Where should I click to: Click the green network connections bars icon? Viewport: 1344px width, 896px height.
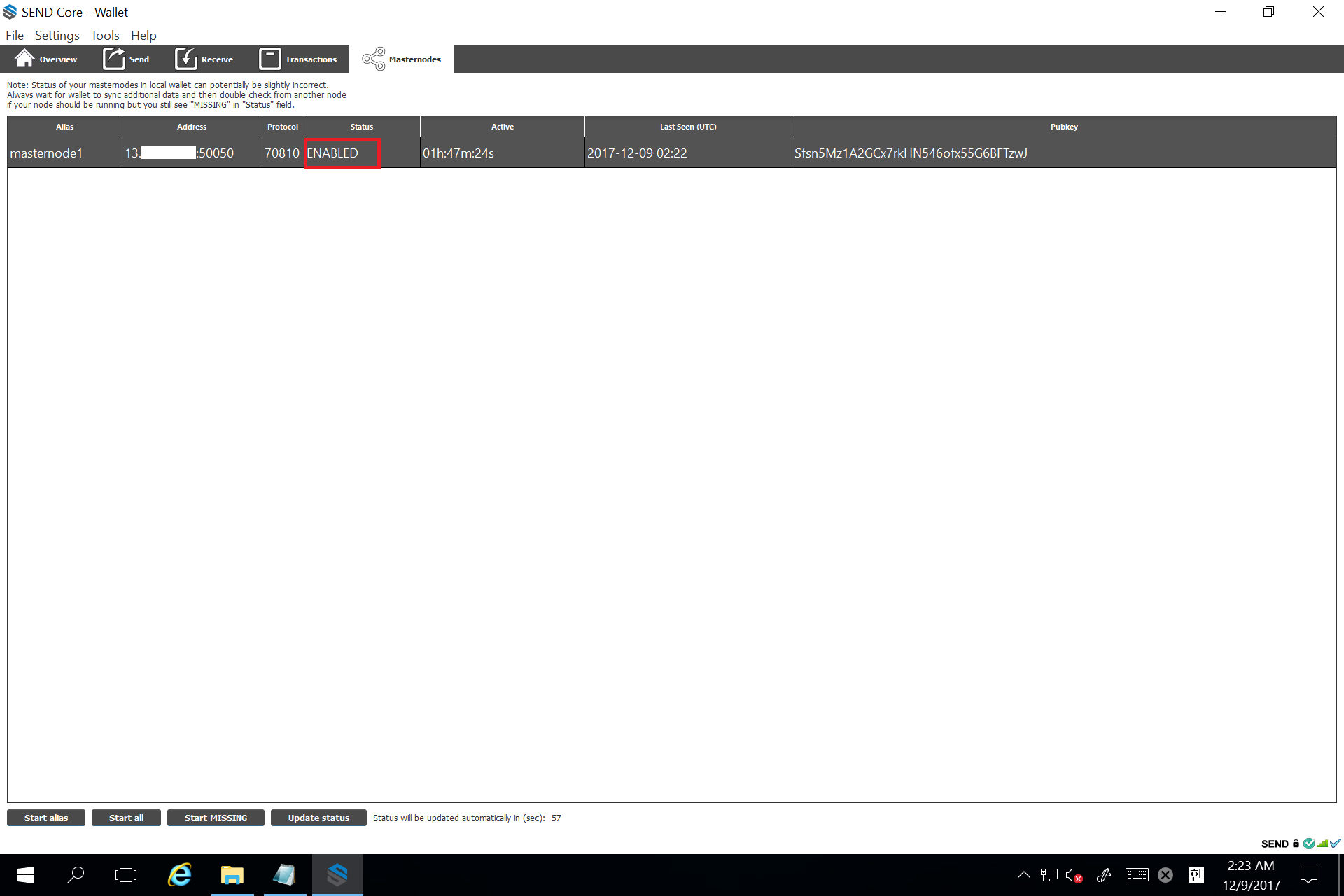click(x=1322, y=843)
